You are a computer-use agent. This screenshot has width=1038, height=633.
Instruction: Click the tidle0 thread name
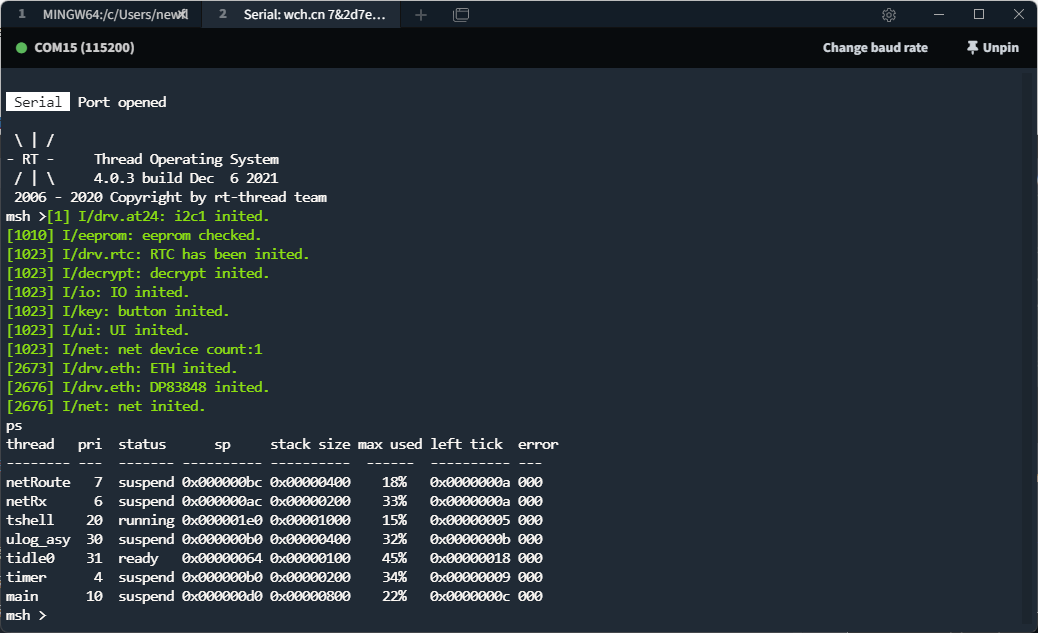pyautogui.click(x=30, y=559)
